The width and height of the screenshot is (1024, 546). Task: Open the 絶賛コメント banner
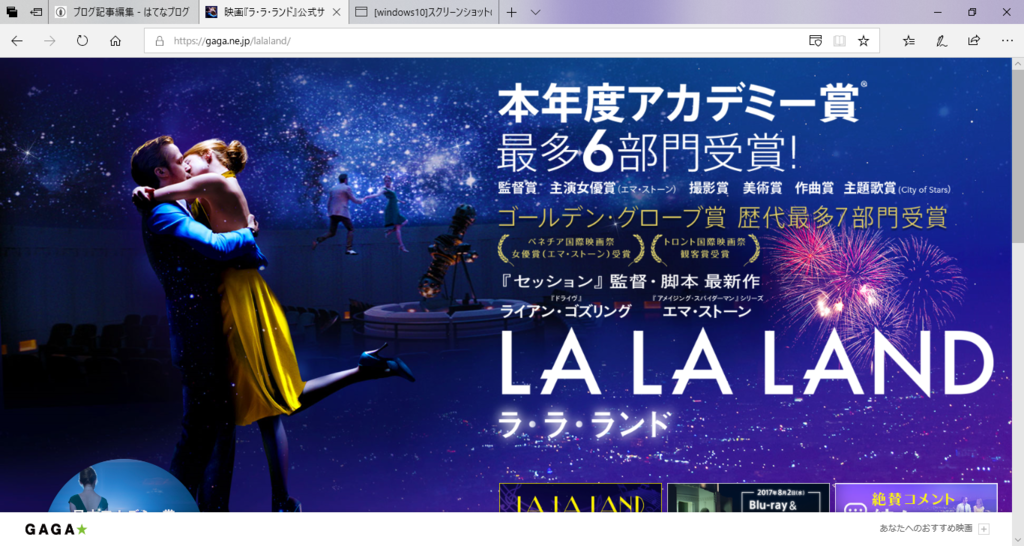click(916, 498)
